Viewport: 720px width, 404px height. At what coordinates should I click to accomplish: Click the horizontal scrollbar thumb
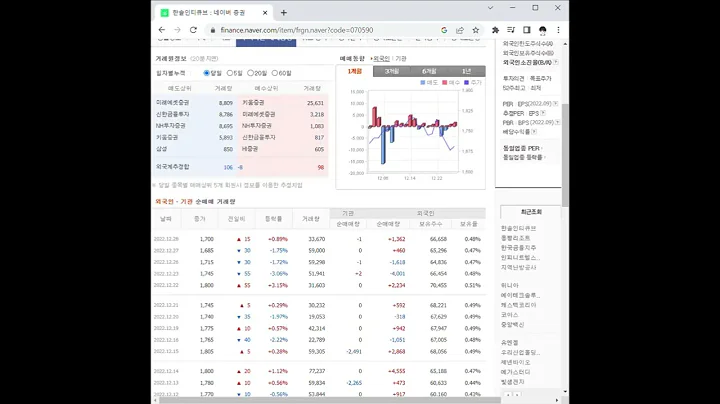(x=330, y=400)
